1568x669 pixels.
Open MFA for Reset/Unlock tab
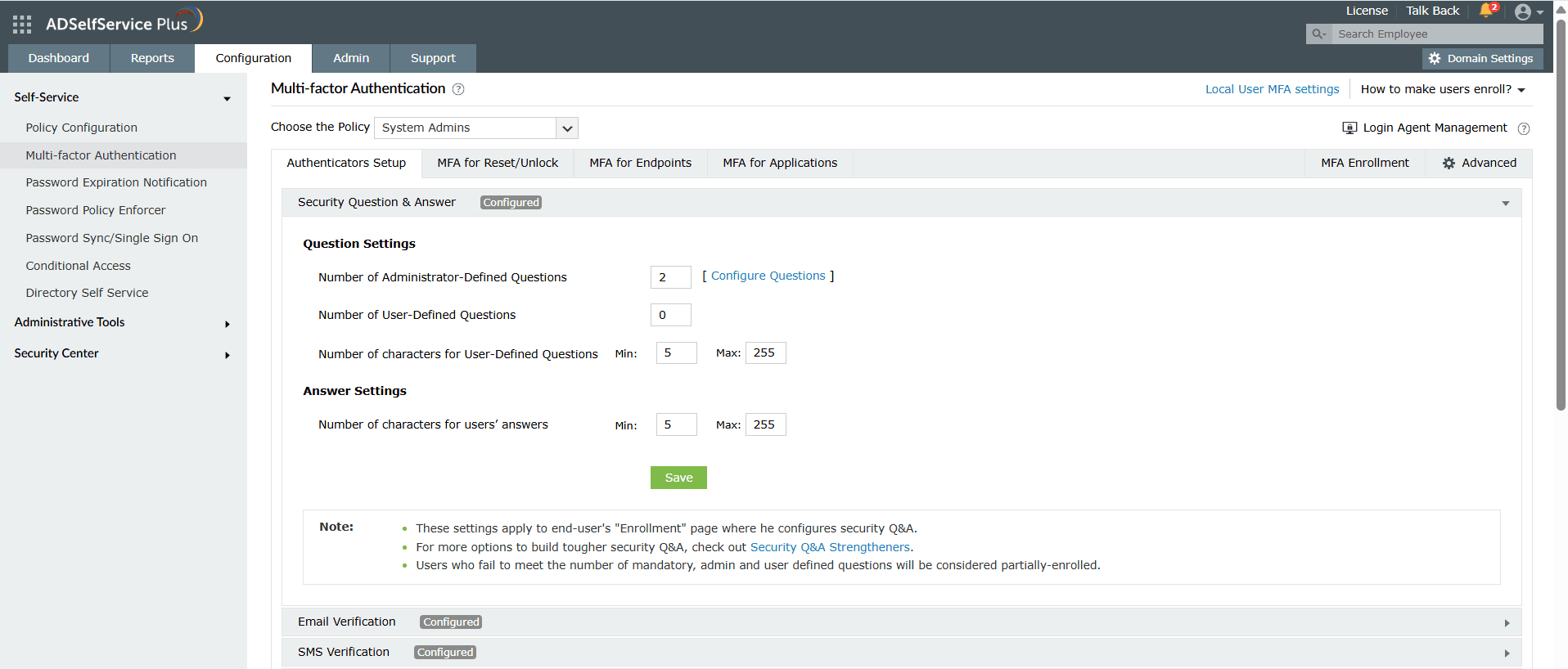point(498,164)
